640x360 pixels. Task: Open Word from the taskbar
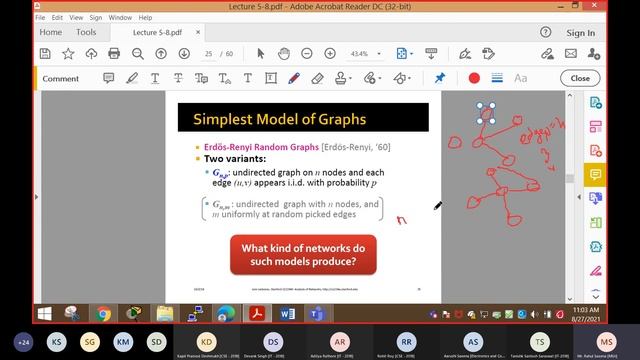[x=287, y=313]
